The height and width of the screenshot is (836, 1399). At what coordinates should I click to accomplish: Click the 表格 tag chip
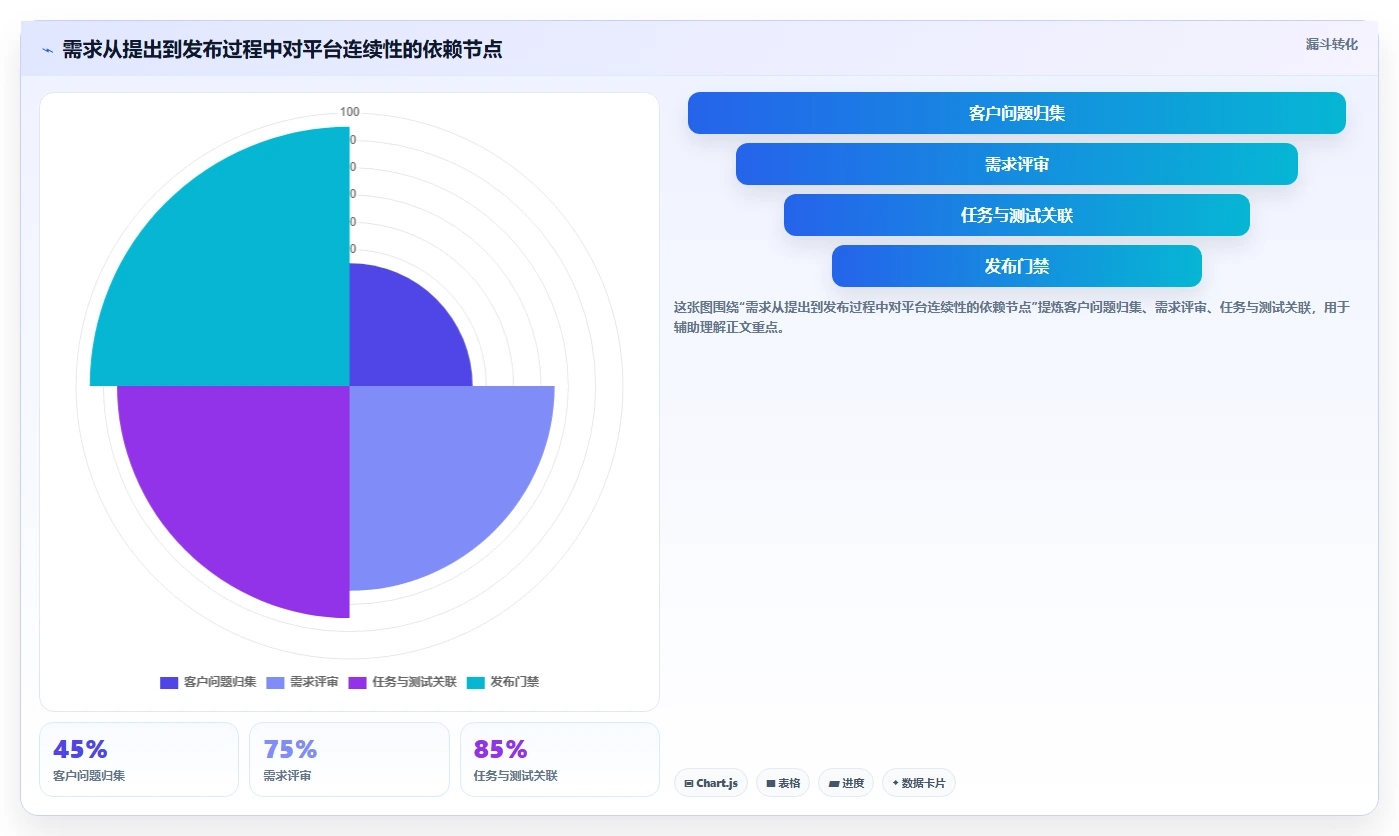click(783, 783)
